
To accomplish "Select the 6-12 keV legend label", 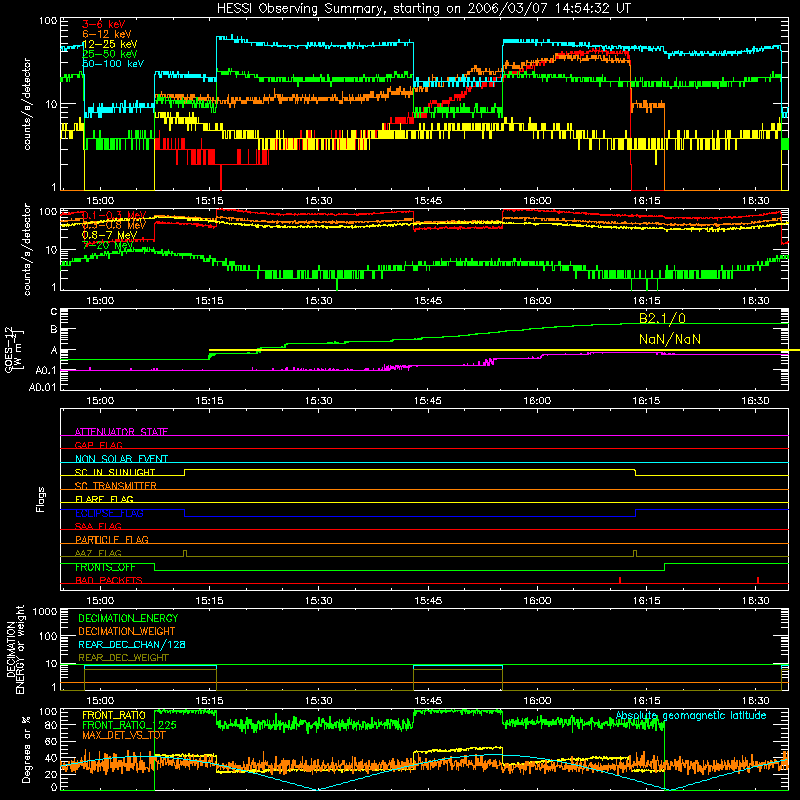I will tap(106, 34).
